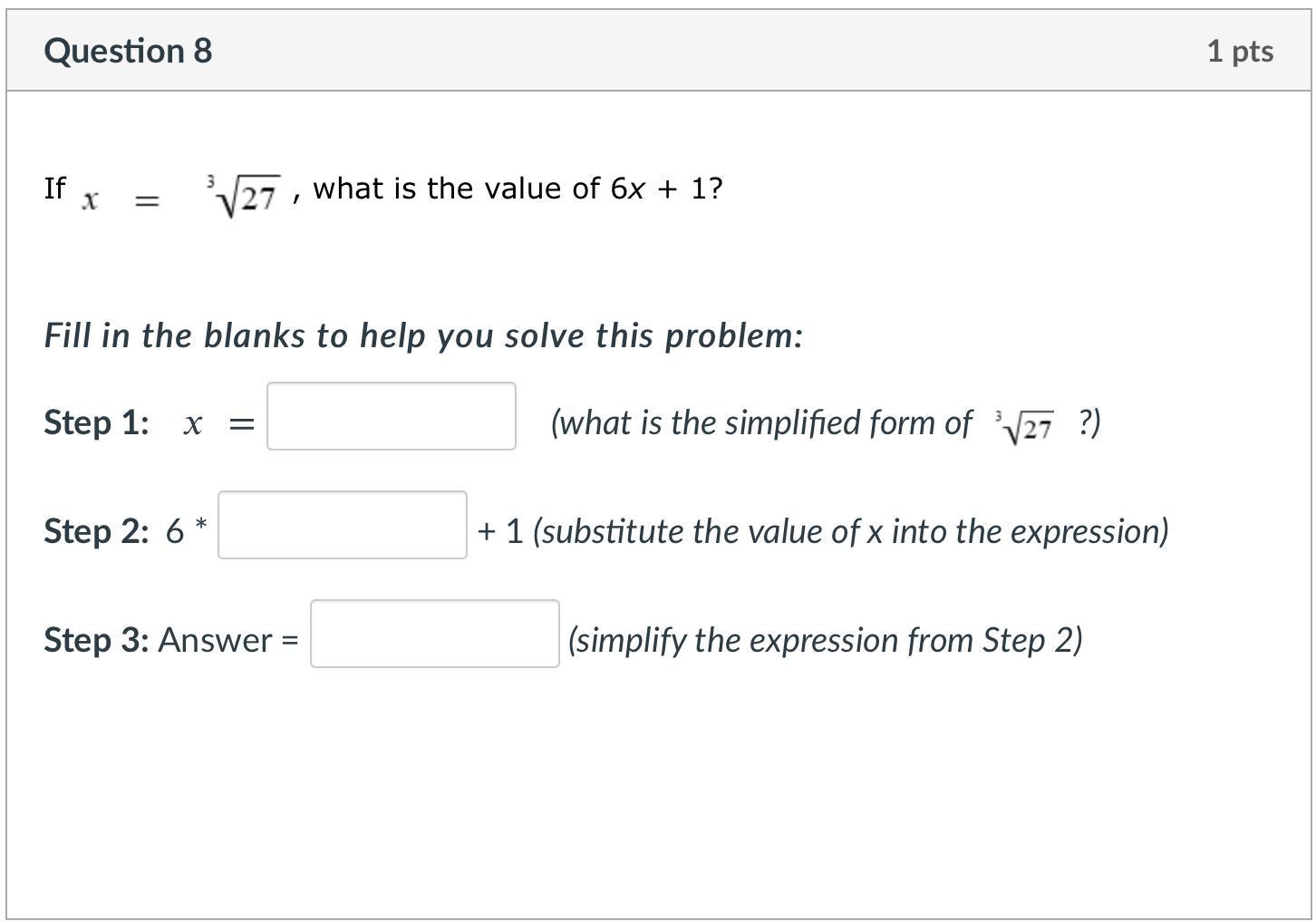The width and height of the screenshot is (1316, 921).
Task: Click the 'simplify the expression from Step 2' hint
Action: pyautogui.click(x=825, y=640)
